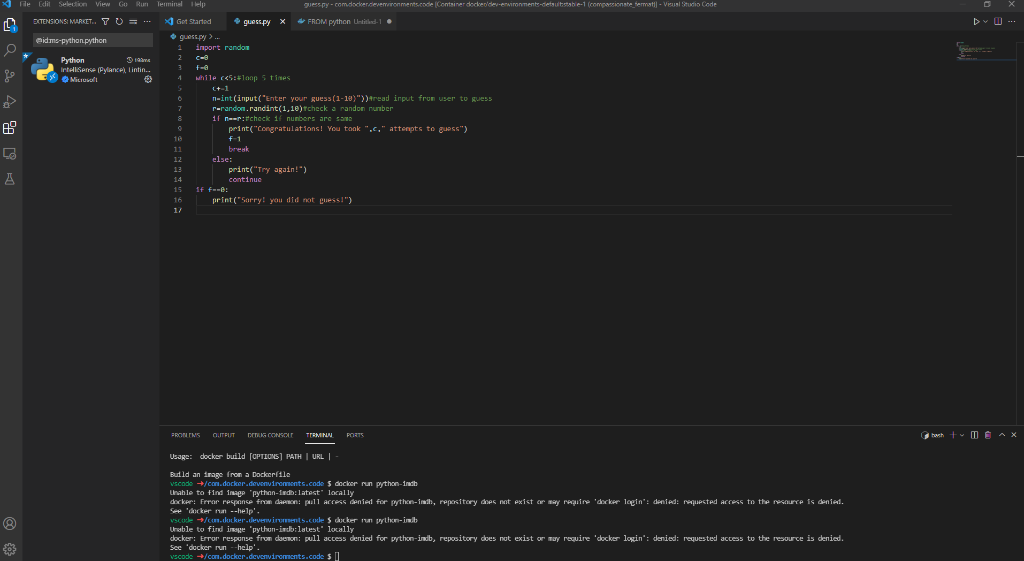Kill terminal with the trash icon
Screen dimensions: 1024x561
point(988,435)
